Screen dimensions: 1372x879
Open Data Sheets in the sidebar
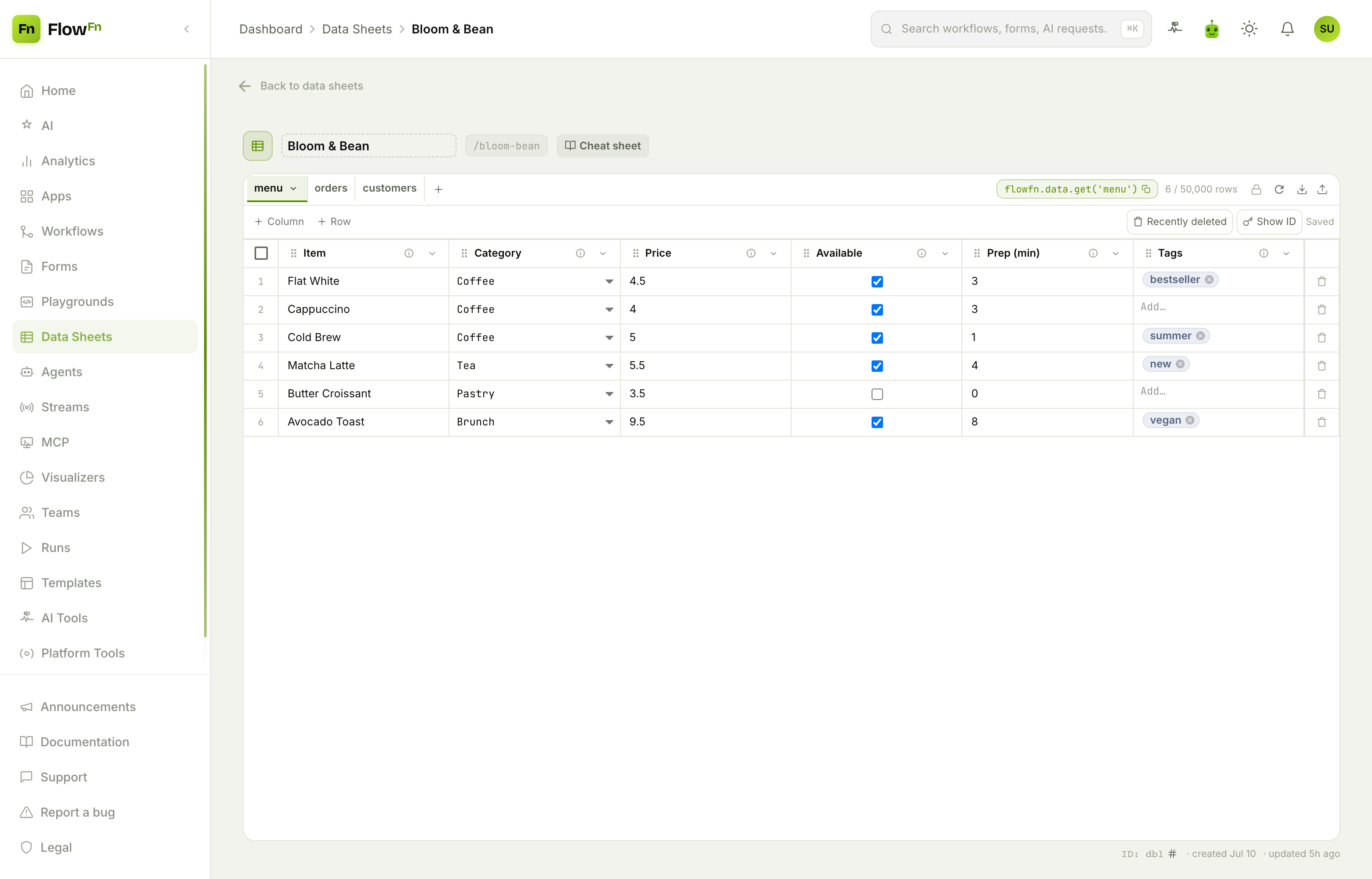105,337
